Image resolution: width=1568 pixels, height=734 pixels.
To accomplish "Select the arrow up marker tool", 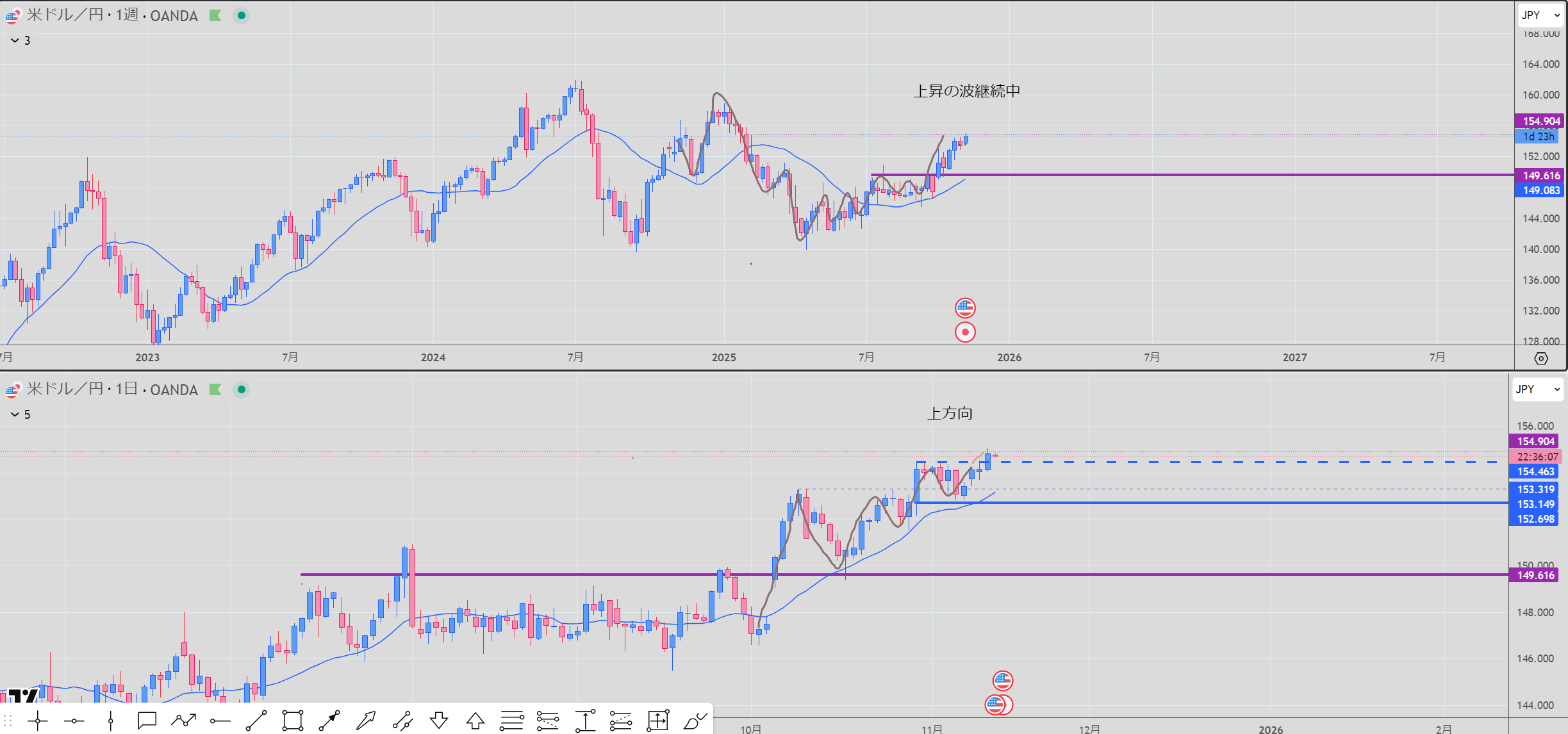I will tap(475, 721).
